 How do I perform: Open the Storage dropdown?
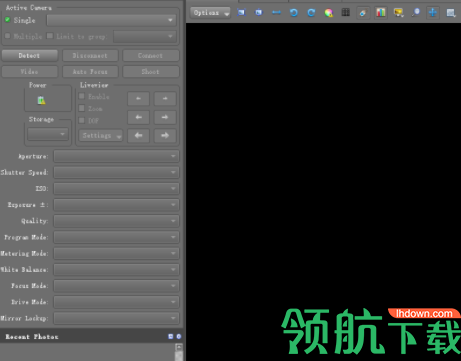(x=48, y=134)
